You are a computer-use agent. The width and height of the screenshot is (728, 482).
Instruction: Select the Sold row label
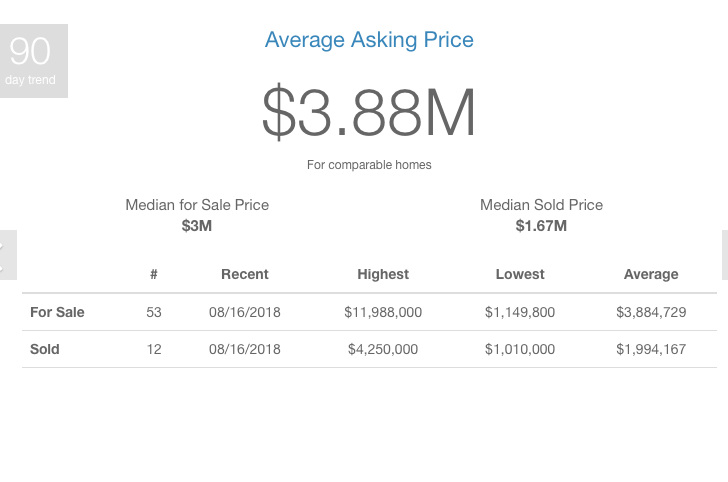coord(45,349)
